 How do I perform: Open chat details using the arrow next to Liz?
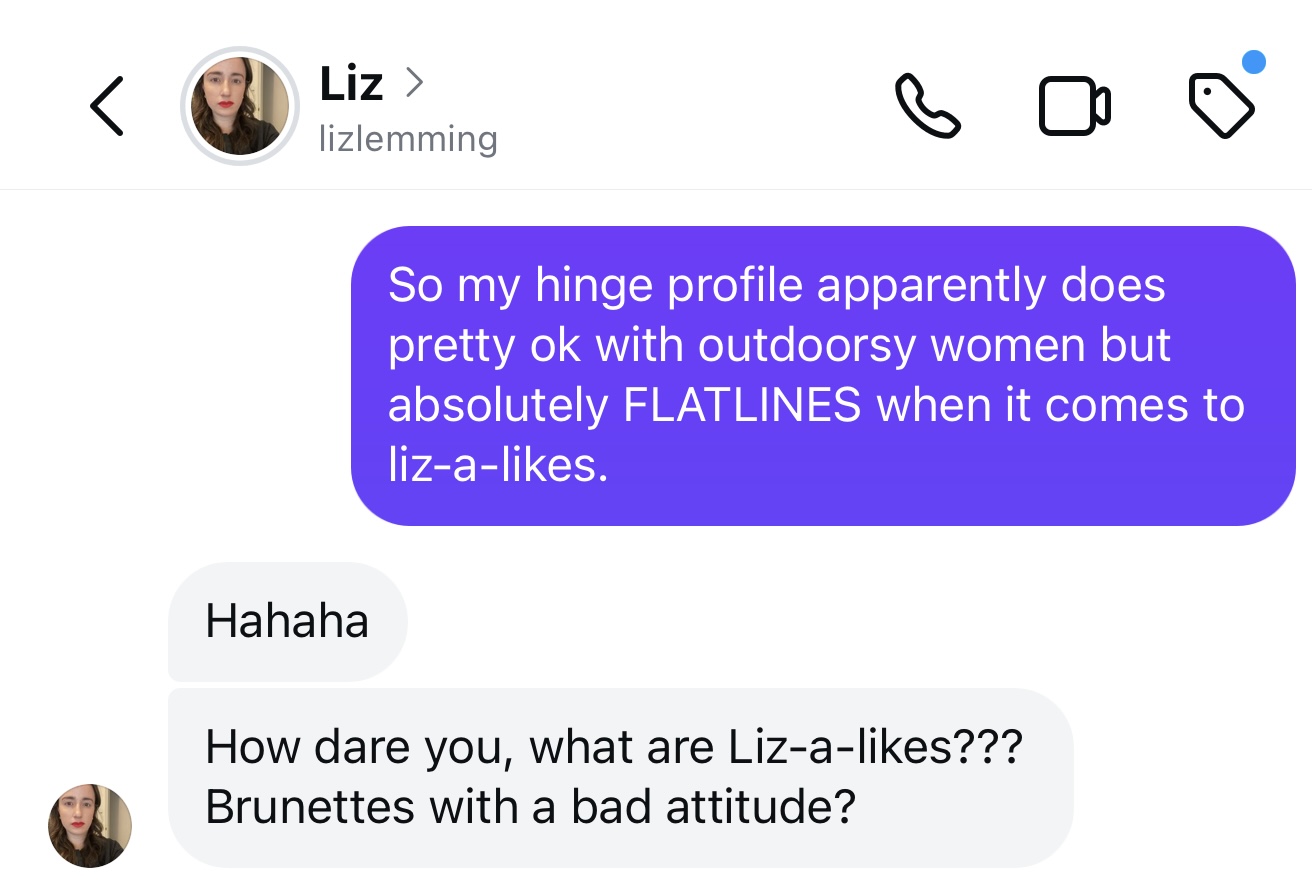click(416, 84)
